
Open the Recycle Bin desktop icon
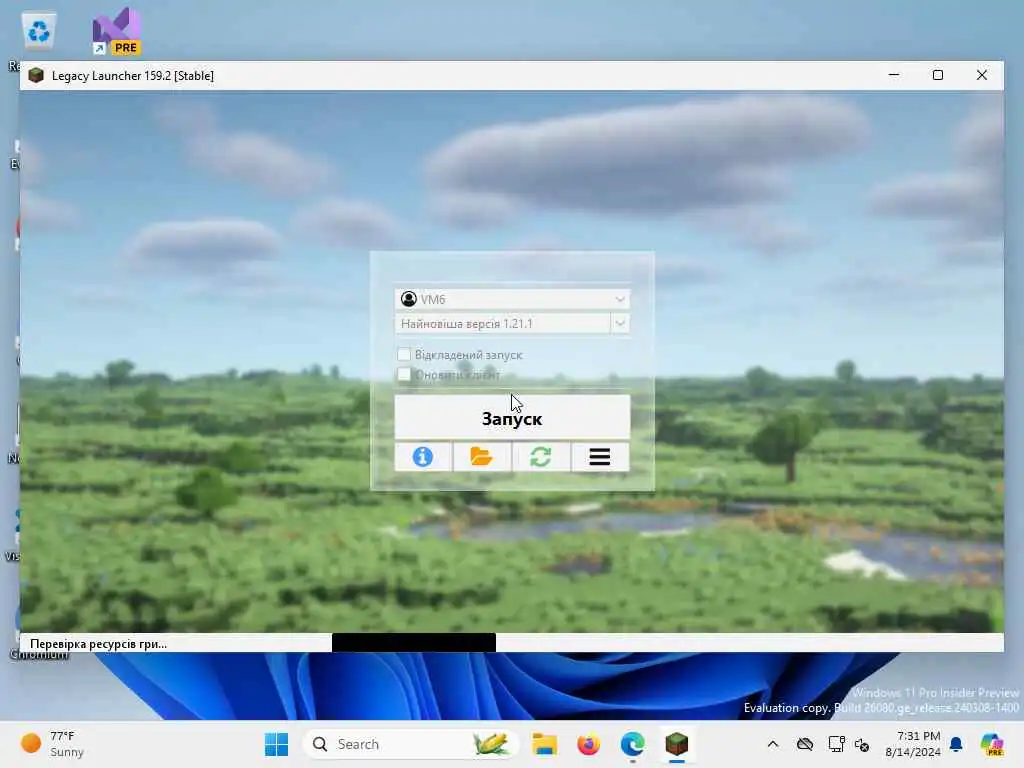(39, 31)
